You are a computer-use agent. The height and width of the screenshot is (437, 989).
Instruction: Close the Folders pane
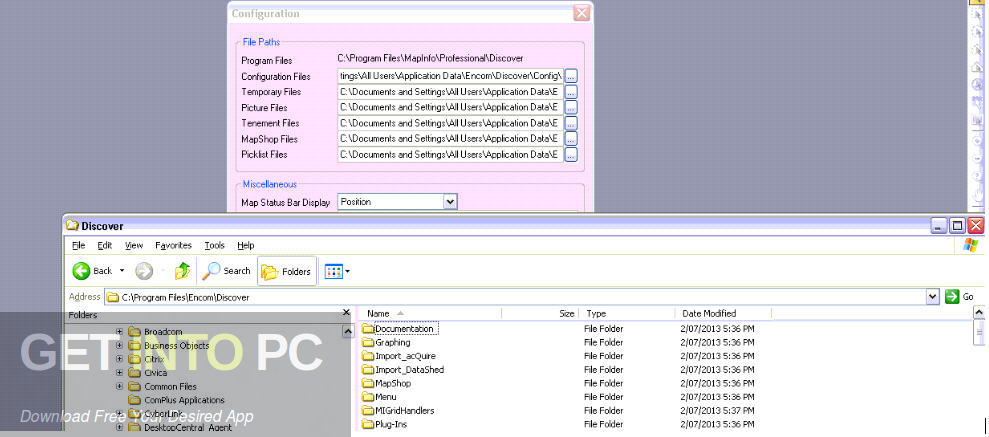(346, 313)
